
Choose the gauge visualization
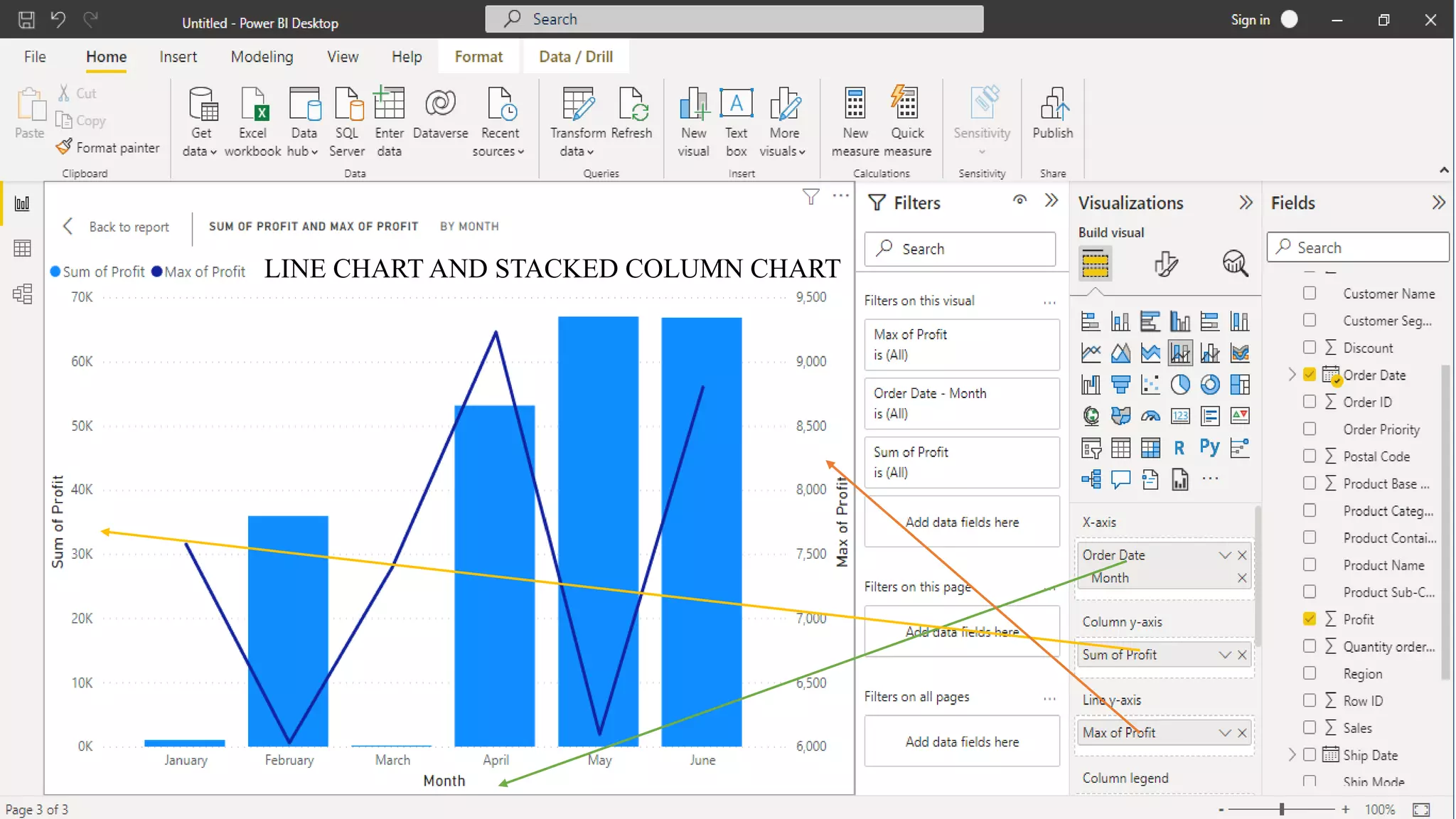(1150, 416)
